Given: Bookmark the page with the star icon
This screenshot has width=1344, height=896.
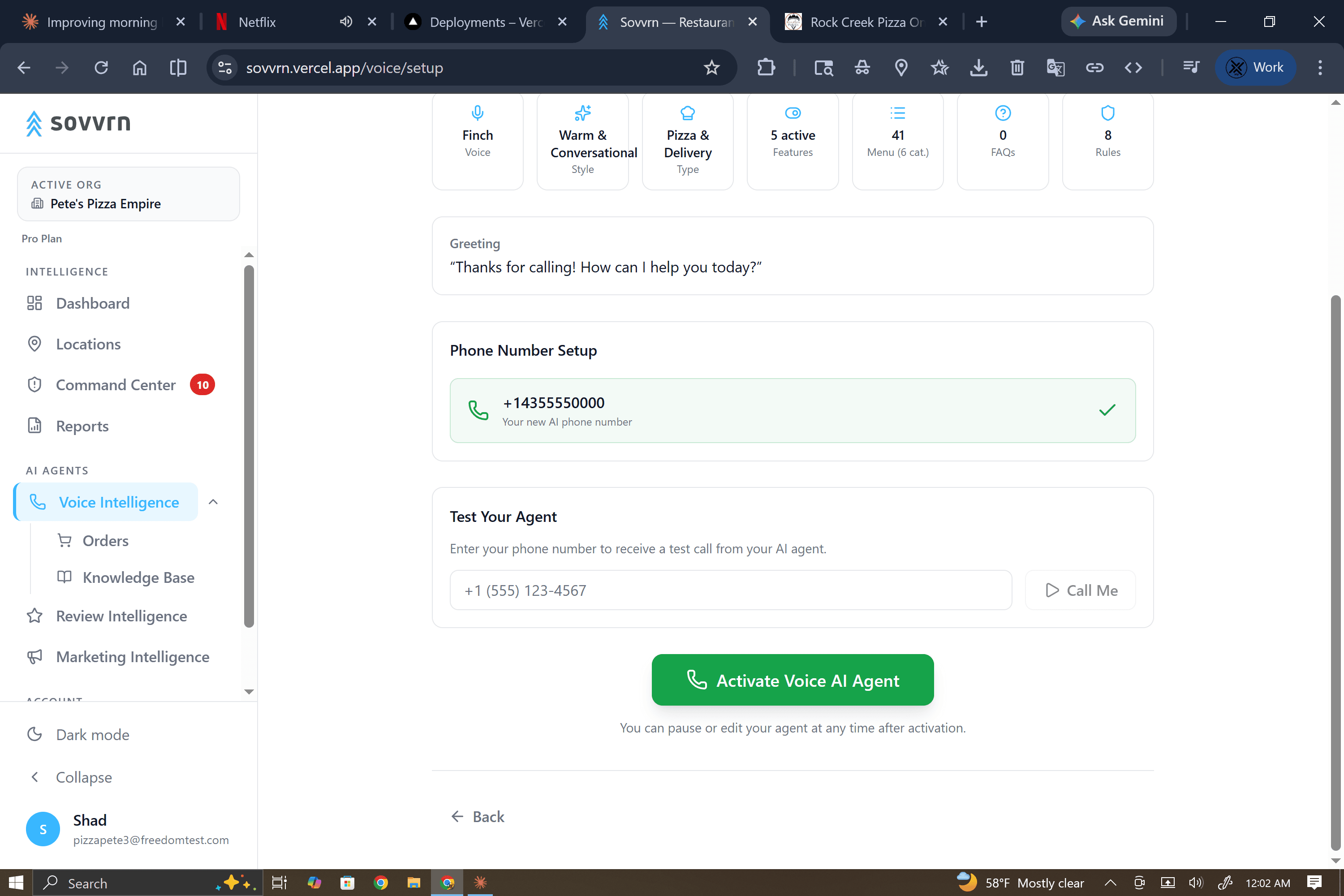Looking at the screenshot, I should [x=711, y=68].
